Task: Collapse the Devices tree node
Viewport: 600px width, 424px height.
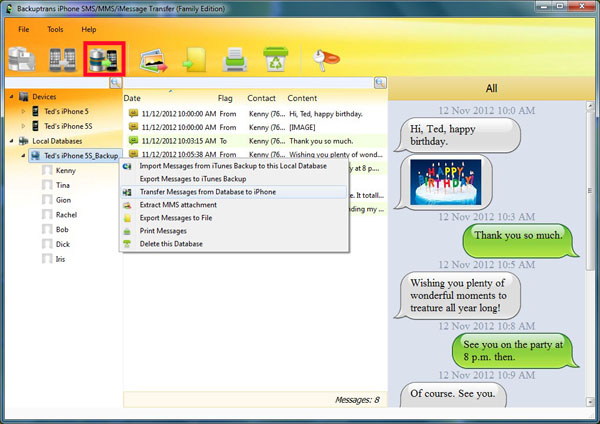Action: tap(11, 96)
